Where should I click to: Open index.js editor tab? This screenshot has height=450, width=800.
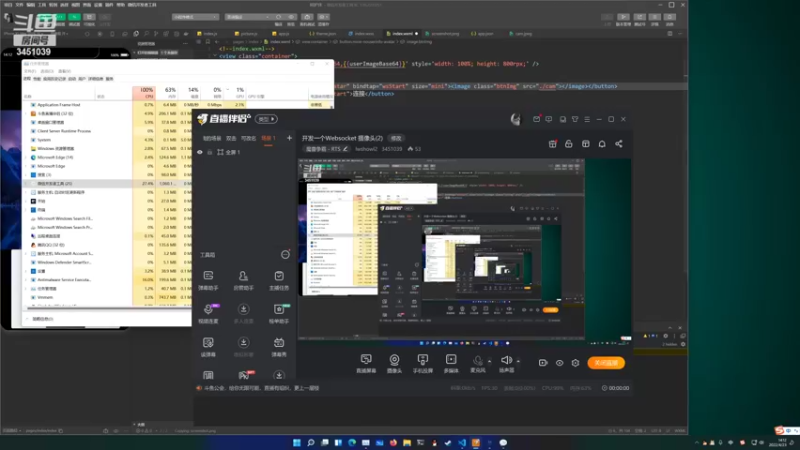click(207, 34)
